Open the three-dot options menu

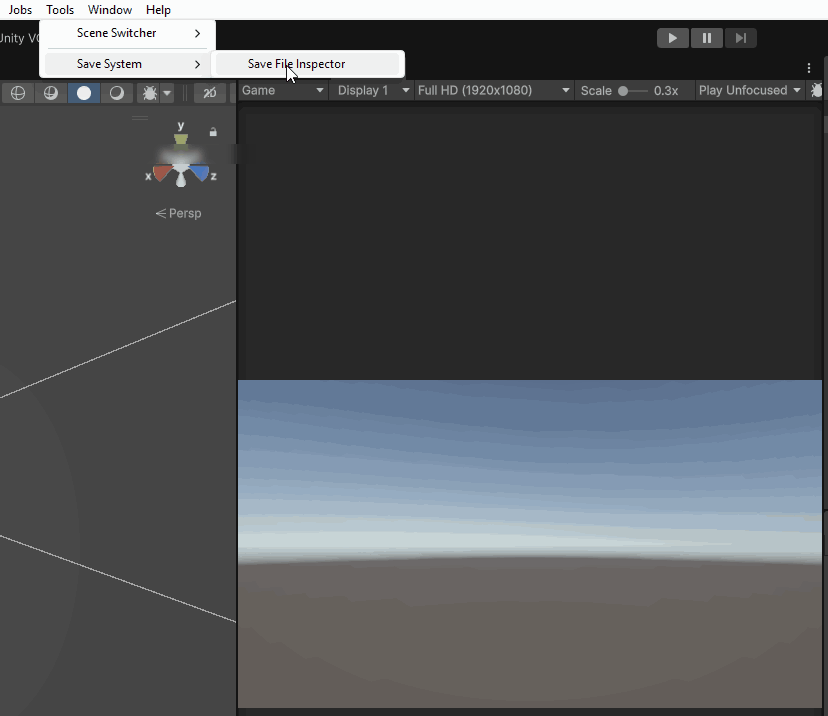[x=808, y=68]
